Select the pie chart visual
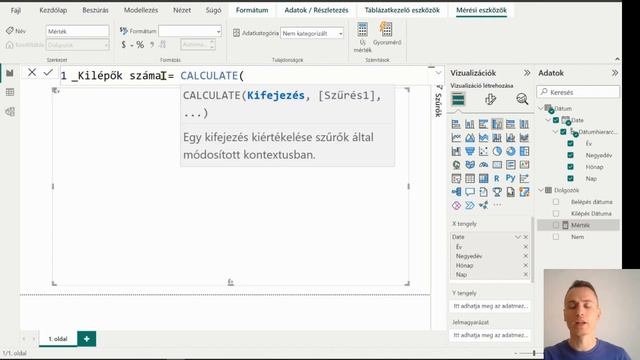 click(x=497, y=151)
